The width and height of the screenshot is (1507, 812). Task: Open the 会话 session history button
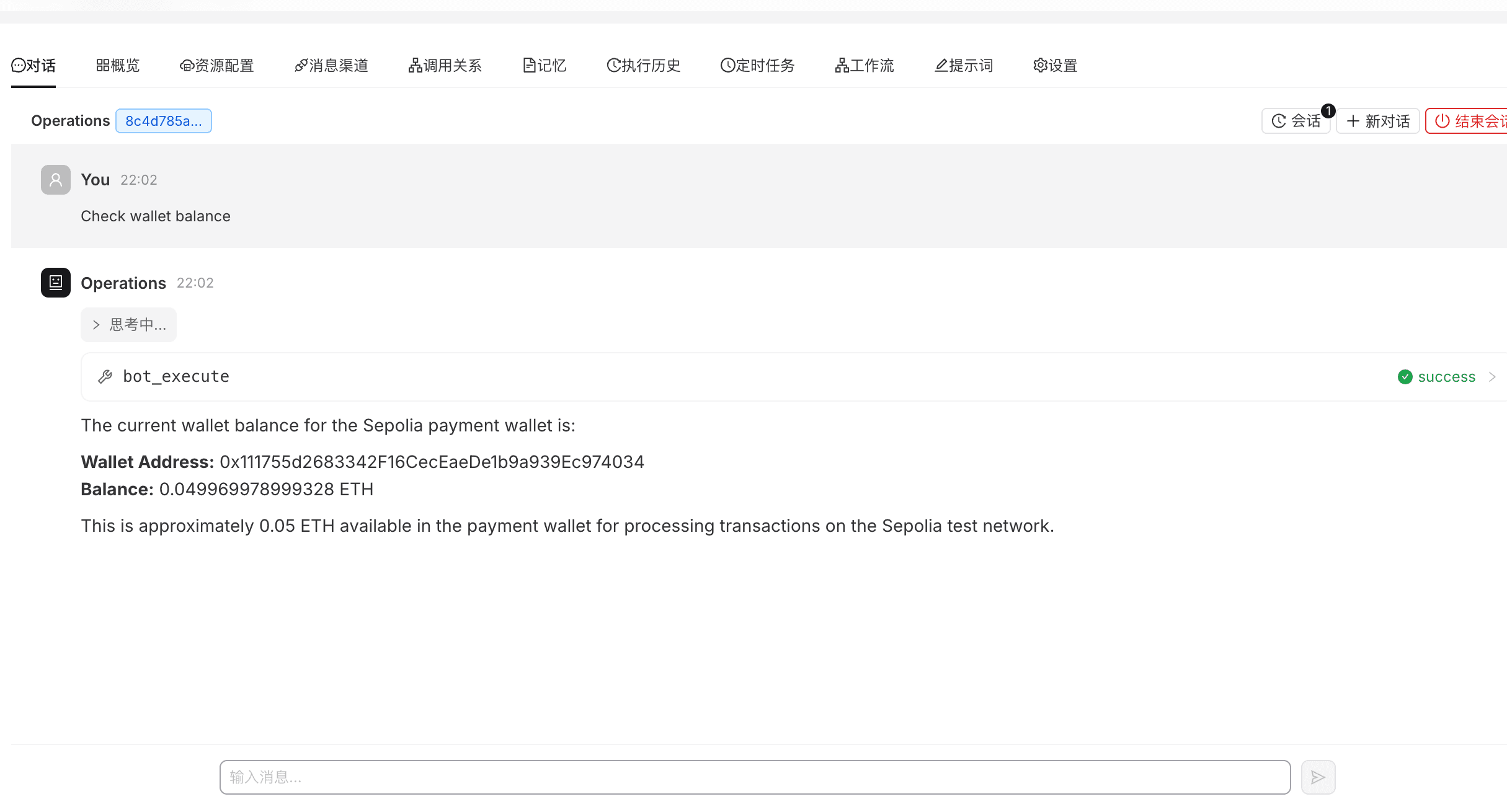coord(1296,121)
